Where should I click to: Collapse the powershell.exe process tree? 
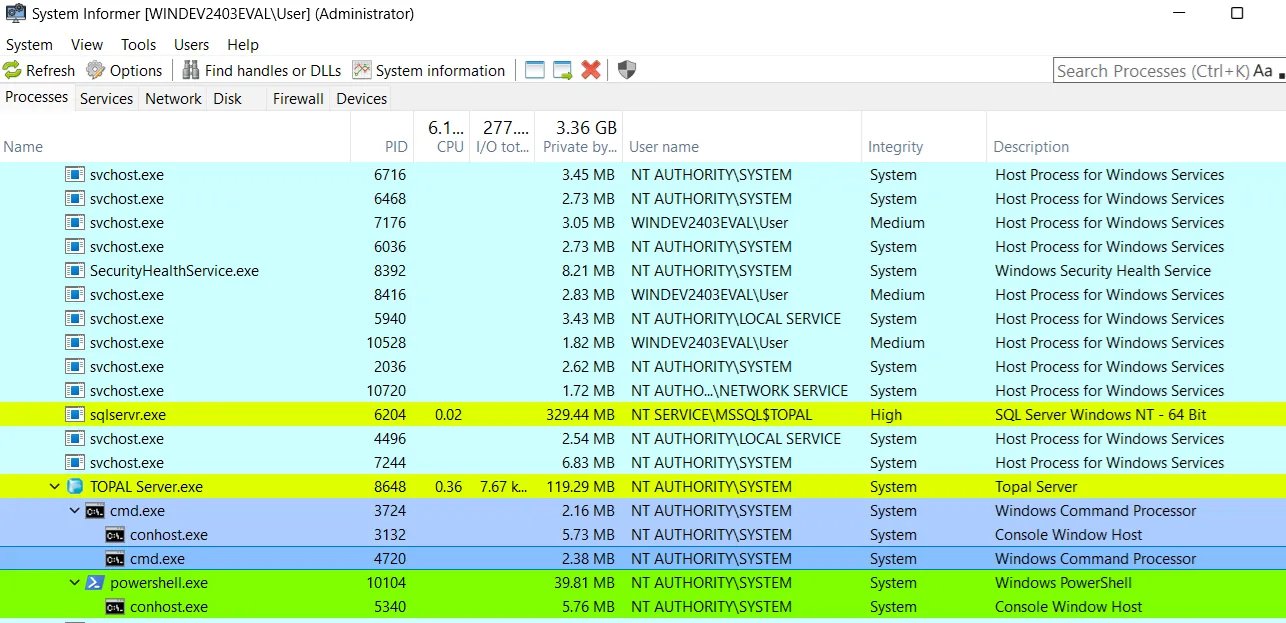(75, 583)
